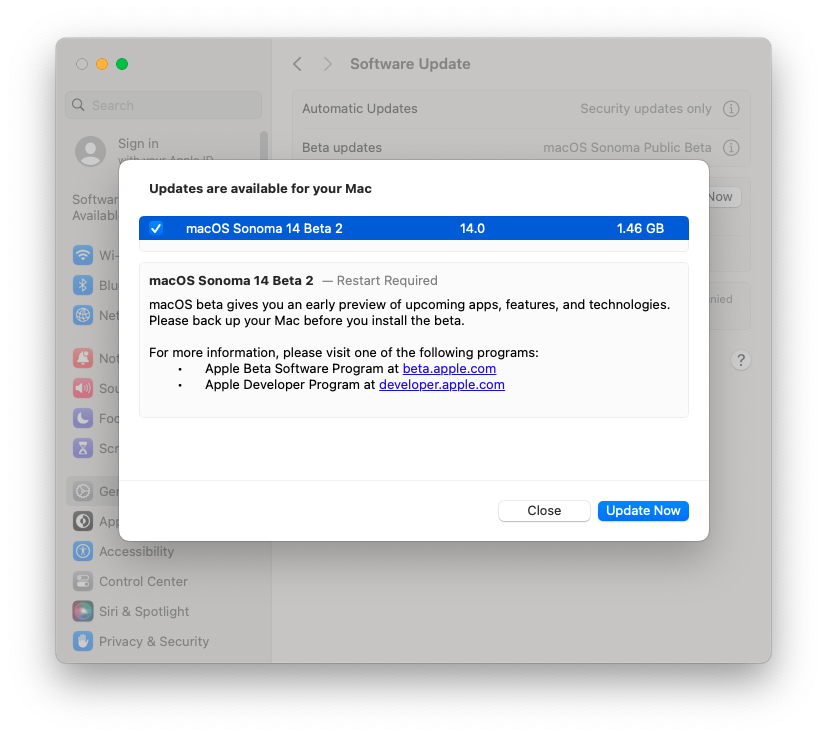Select the Network globe icon

83,315
